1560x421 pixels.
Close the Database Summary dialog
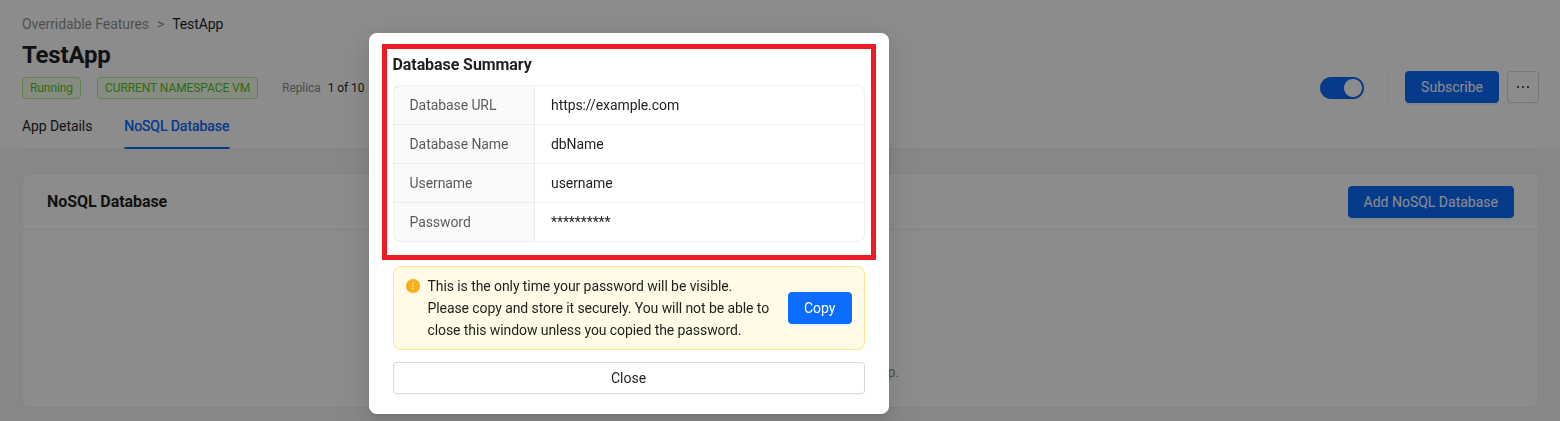point(628,378)
